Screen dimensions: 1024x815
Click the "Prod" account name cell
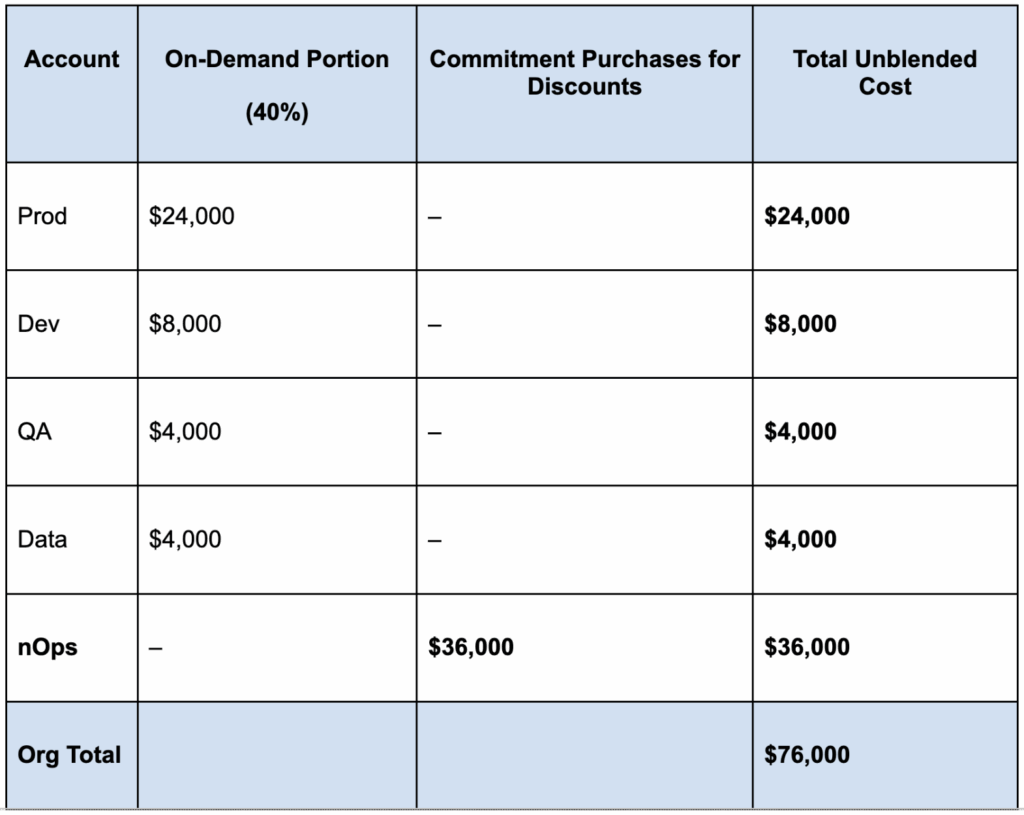[x=43, y=216]
